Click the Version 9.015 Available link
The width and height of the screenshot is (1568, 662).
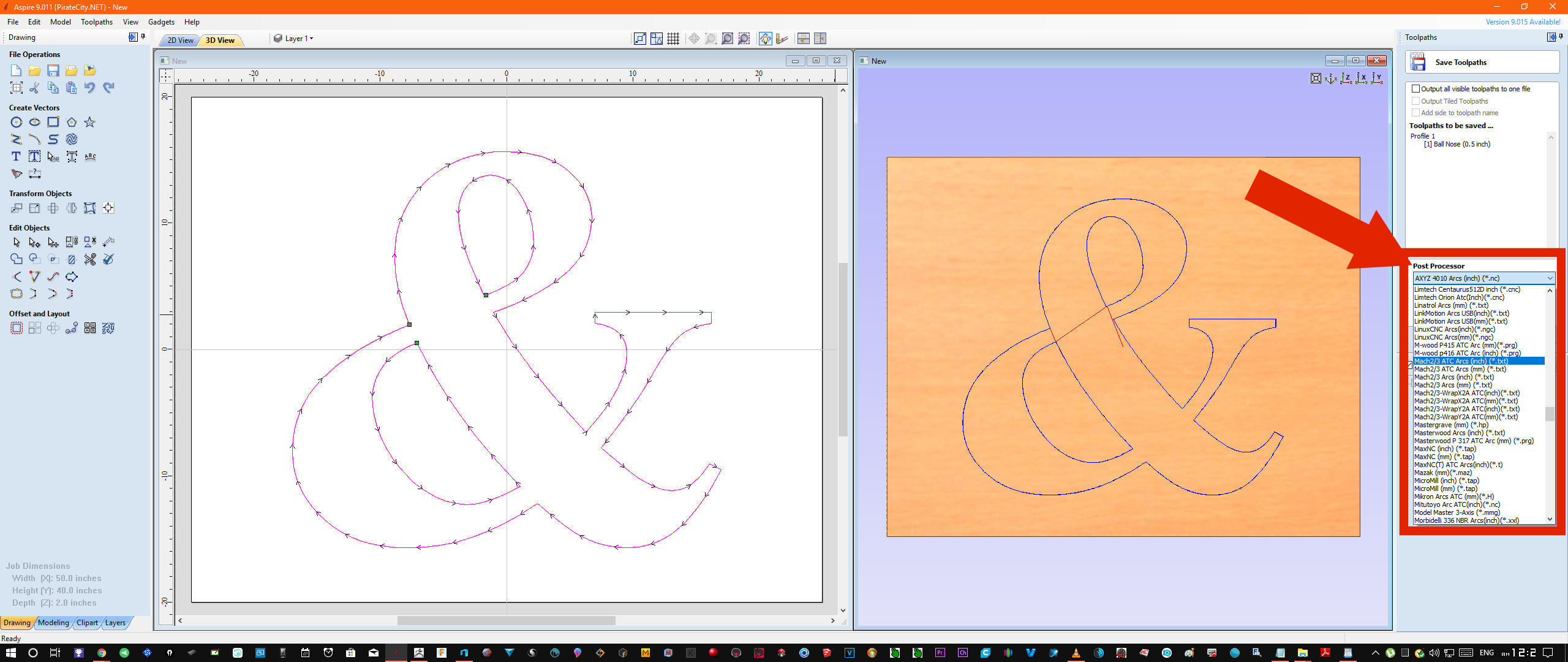[x=1523, y=21]
